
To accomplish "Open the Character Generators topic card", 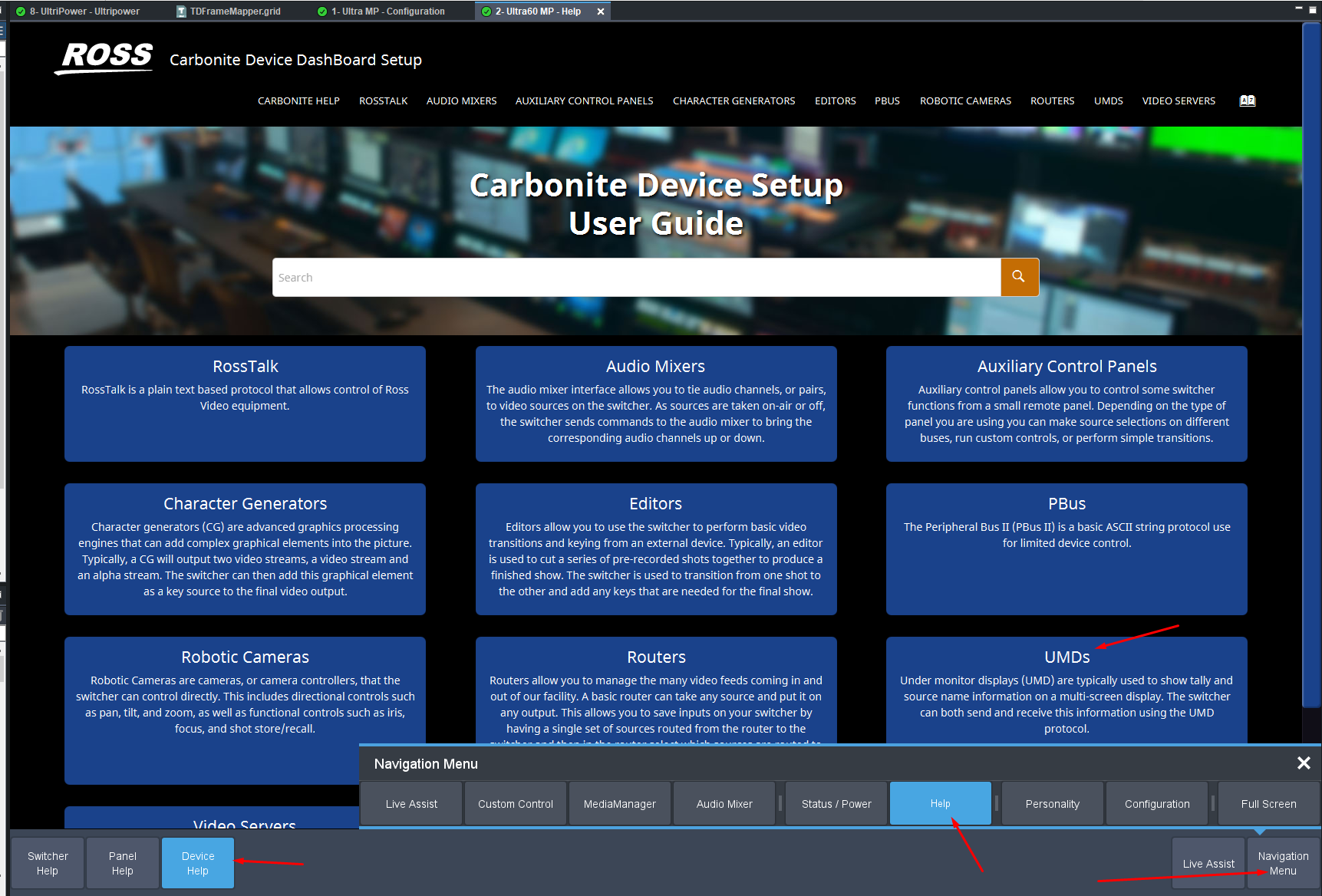I will click(245, 549).
